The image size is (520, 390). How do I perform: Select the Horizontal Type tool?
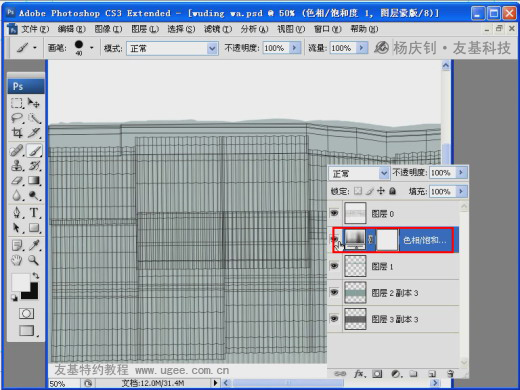(x=34, y=212)
